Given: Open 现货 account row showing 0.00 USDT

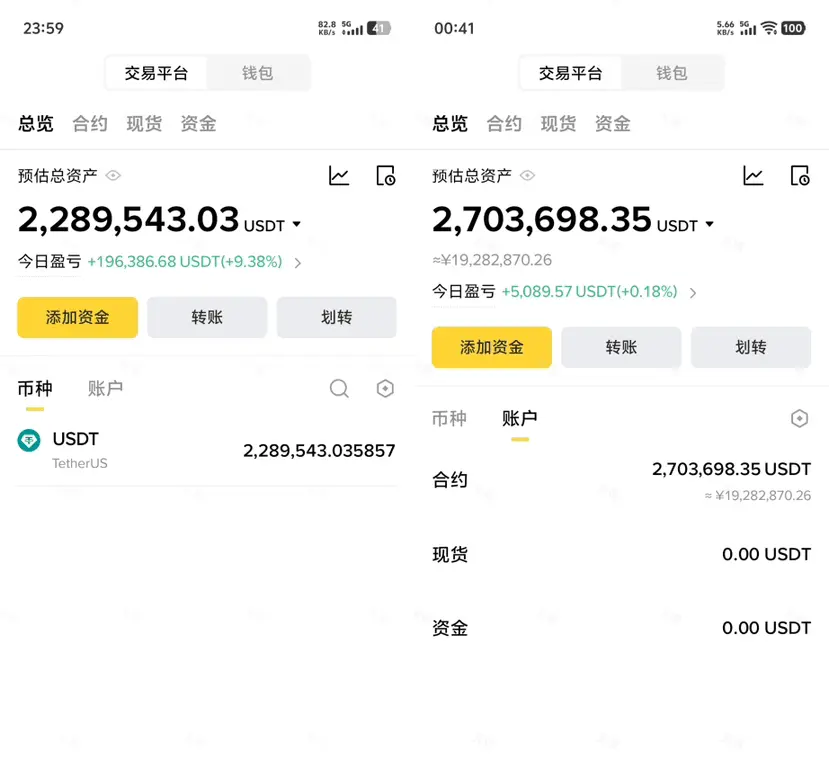Looking at the screenshot, I should pos(621,555).
